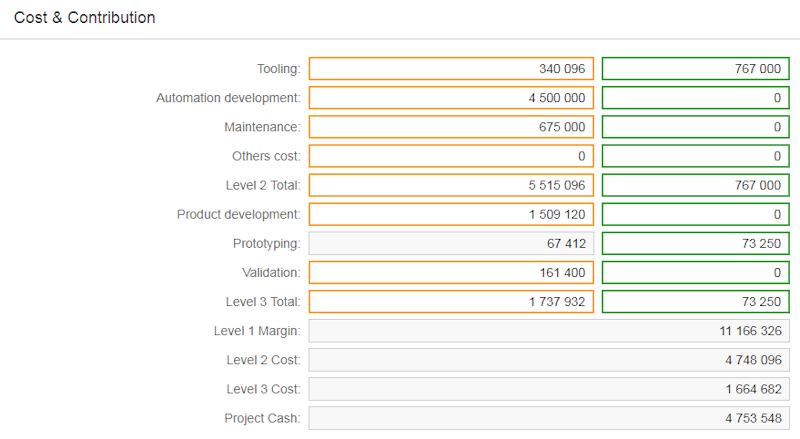Screen dimensions: 800x439
Task: Select the green Others cost field
Action: 695,156
